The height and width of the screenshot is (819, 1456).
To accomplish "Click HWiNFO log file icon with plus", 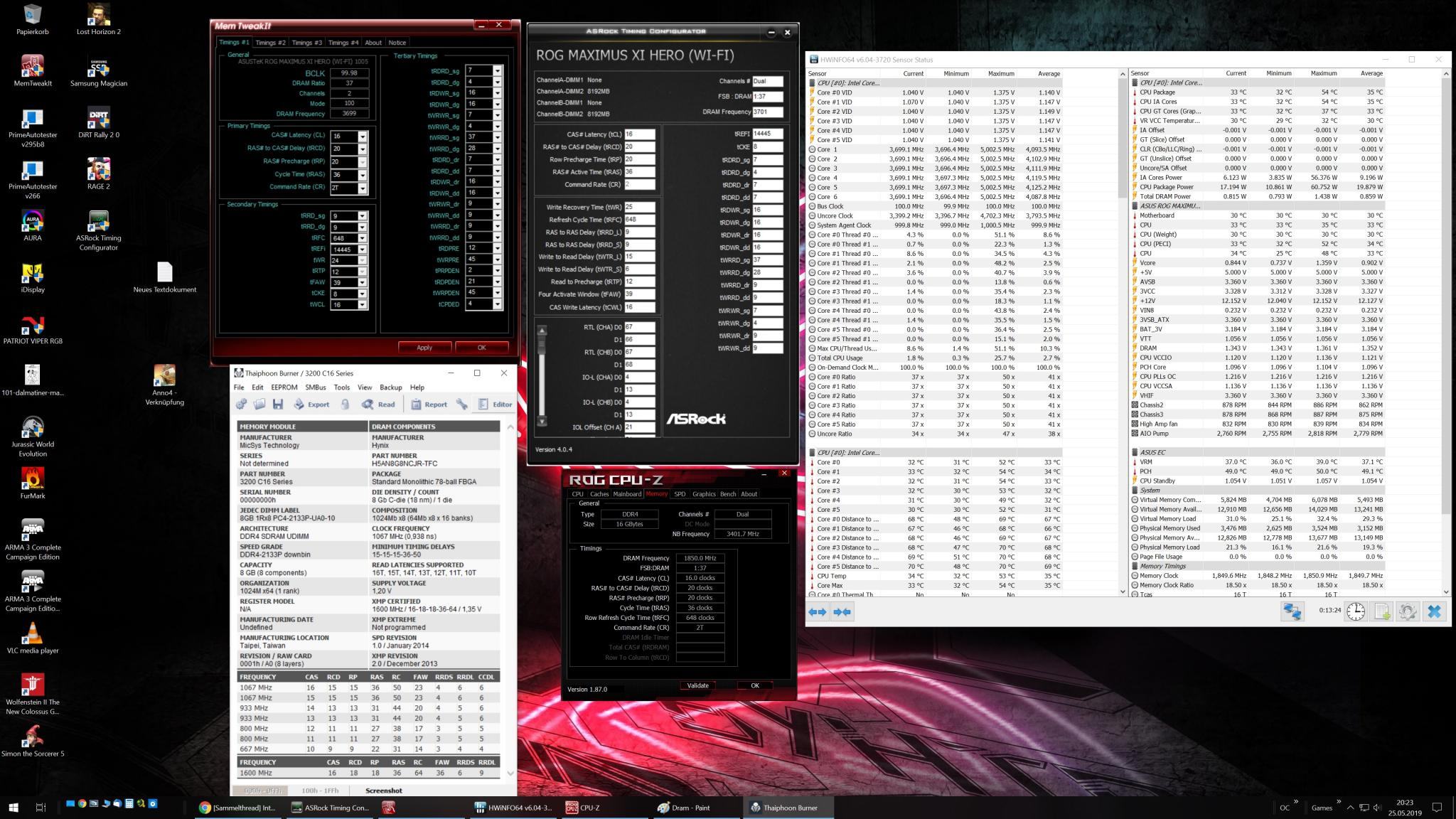I will click(x=1382, y=611).
